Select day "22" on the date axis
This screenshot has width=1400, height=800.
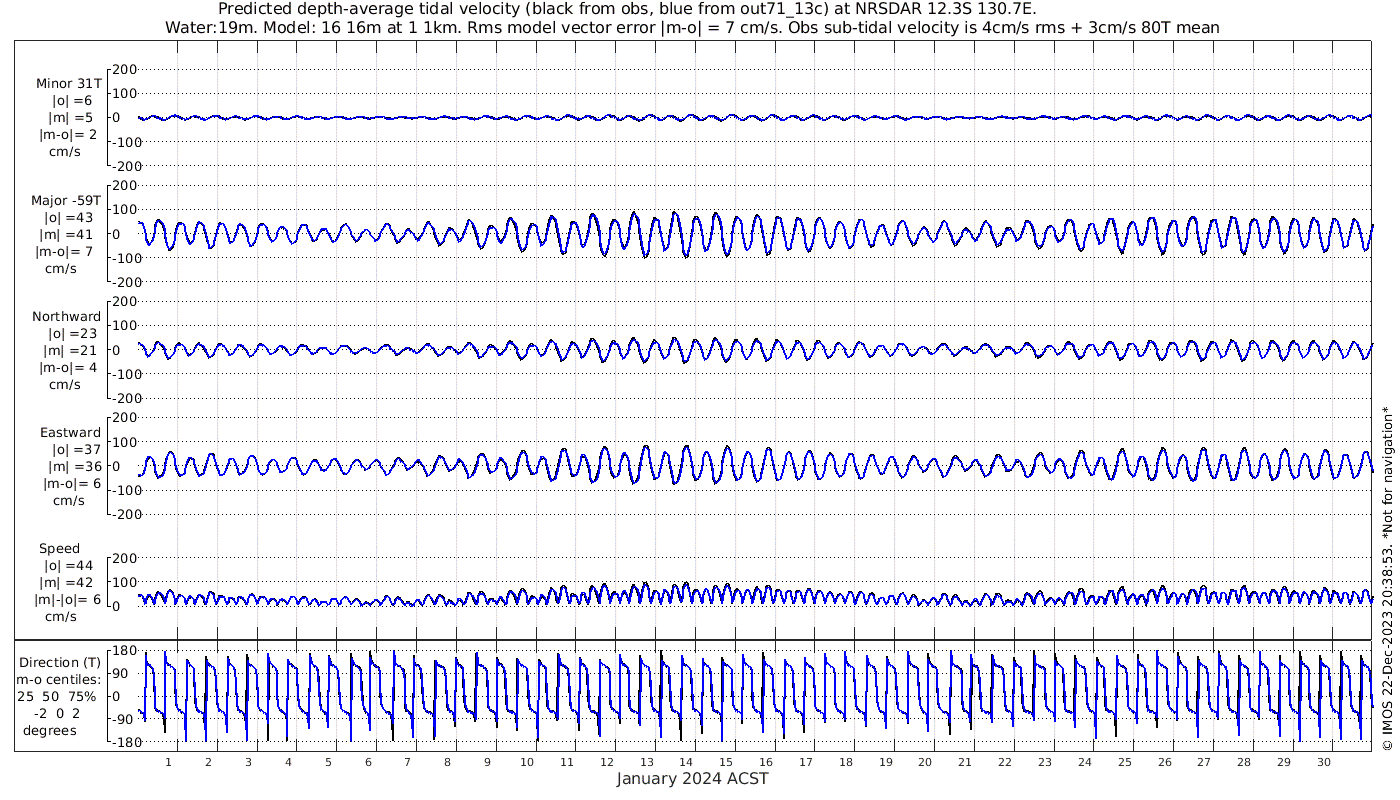[x=1005, y=762]
